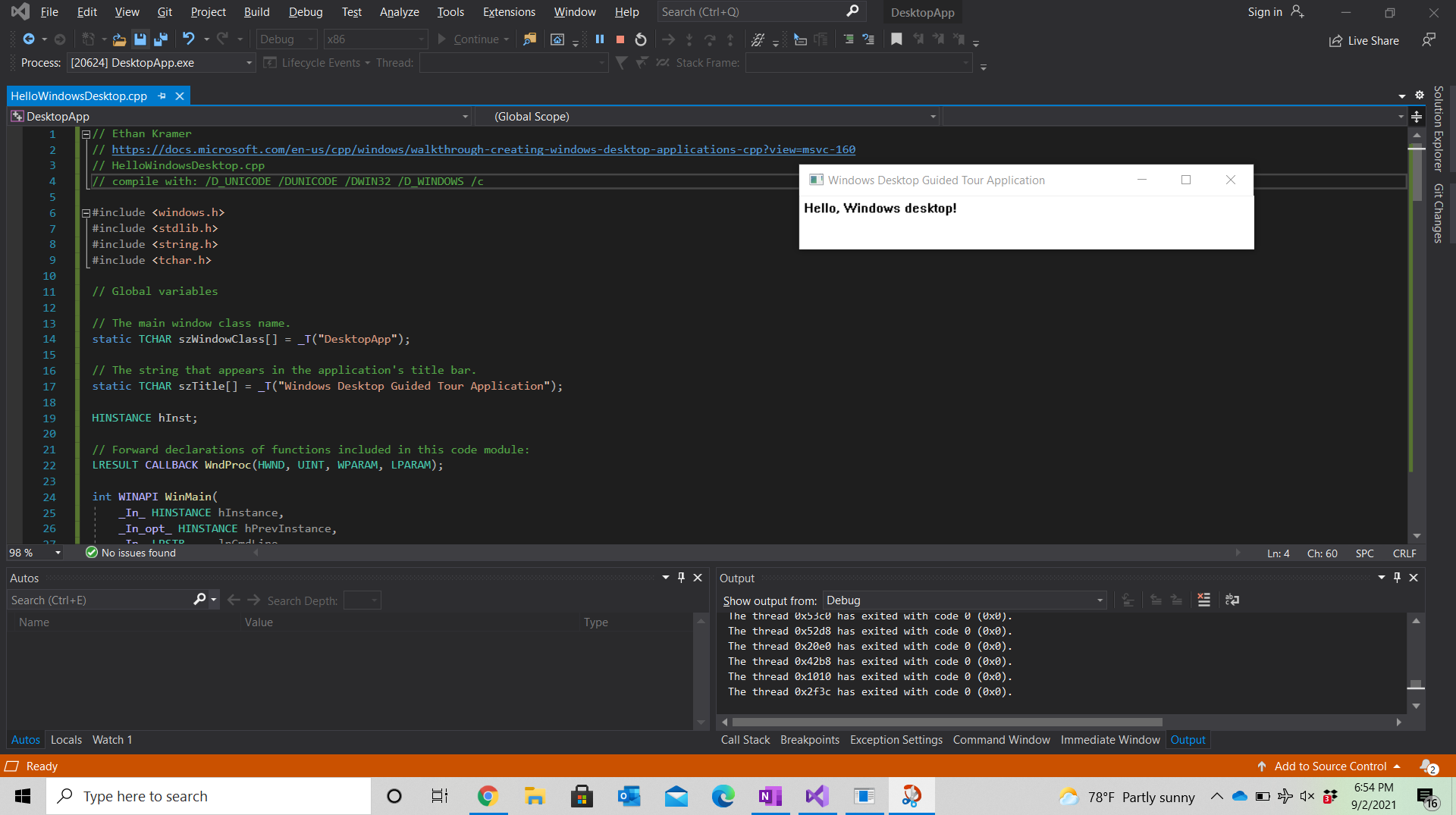
Task: Collapse the code region on line 1
Action: (86, 133)
